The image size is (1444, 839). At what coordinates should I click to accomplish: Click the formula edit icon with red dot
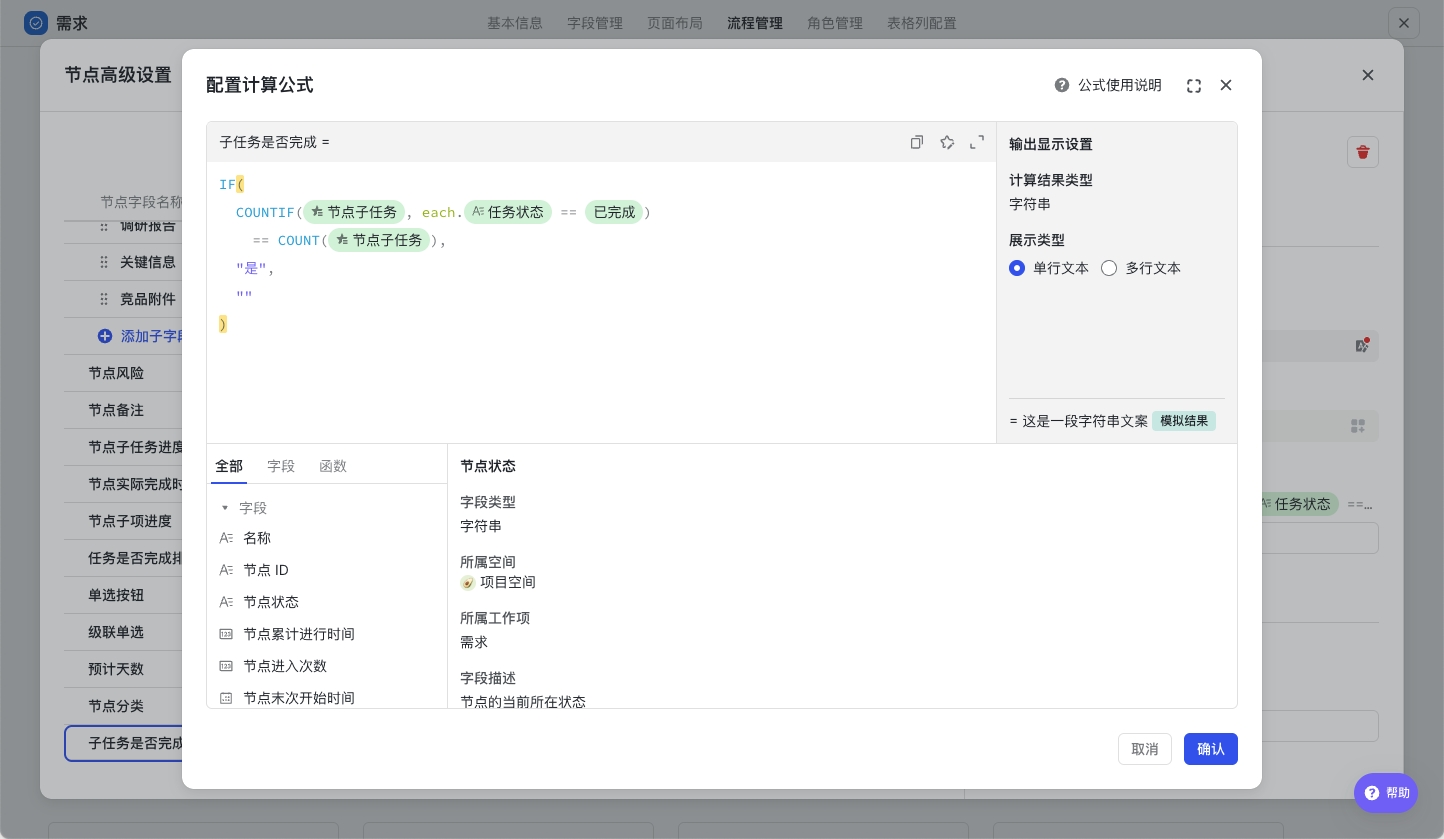coord(1361,345)
